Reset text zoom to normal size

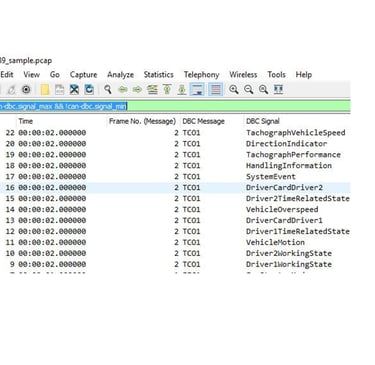coord(263,89)
